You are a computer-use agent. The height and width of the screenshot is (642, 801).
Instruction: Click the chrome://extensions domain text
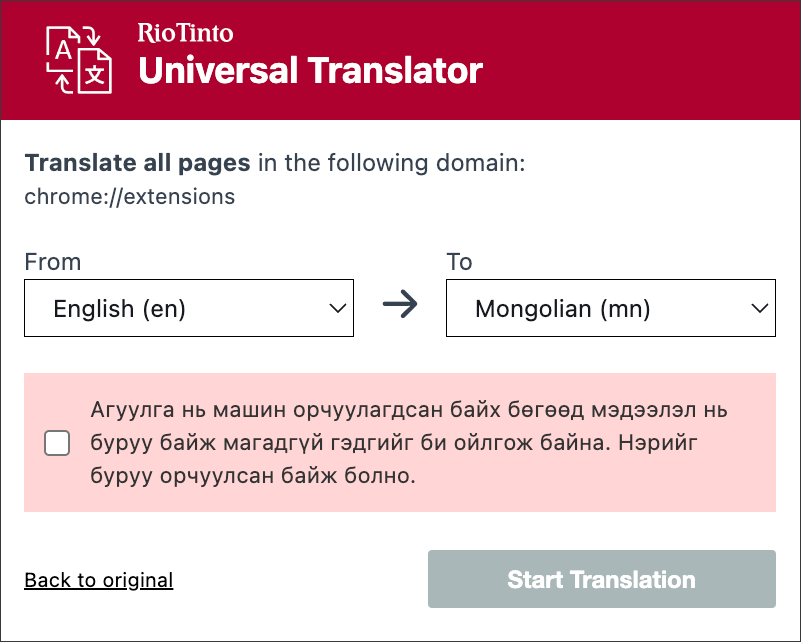(130, 196)
